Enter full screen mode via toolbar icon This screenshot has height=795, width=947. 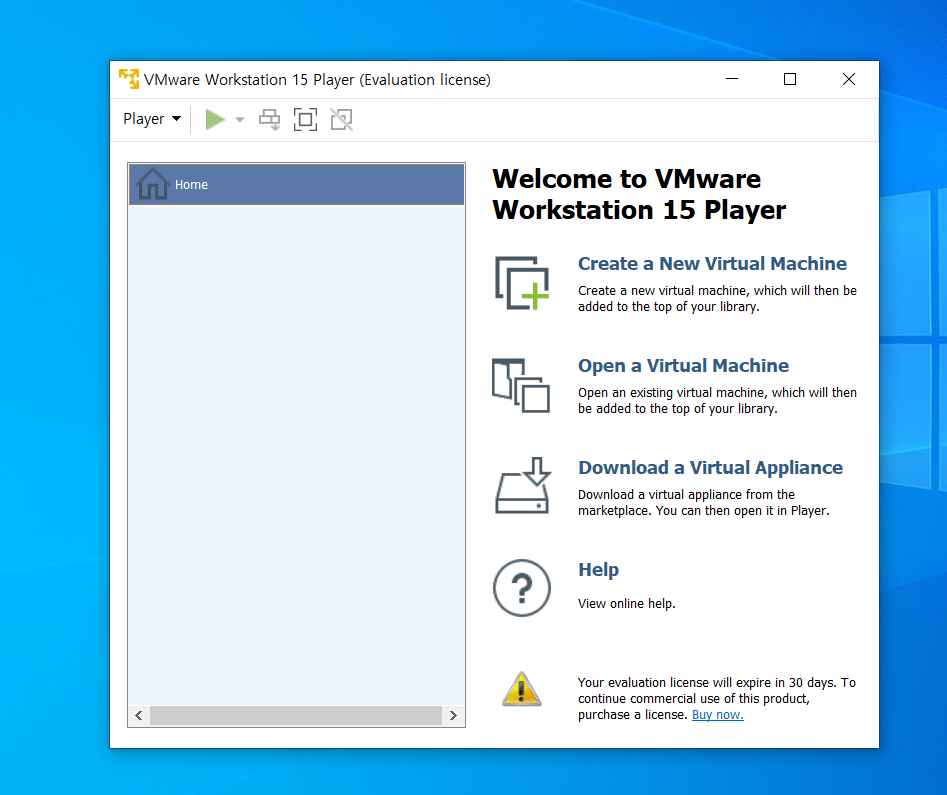(305, 120)
